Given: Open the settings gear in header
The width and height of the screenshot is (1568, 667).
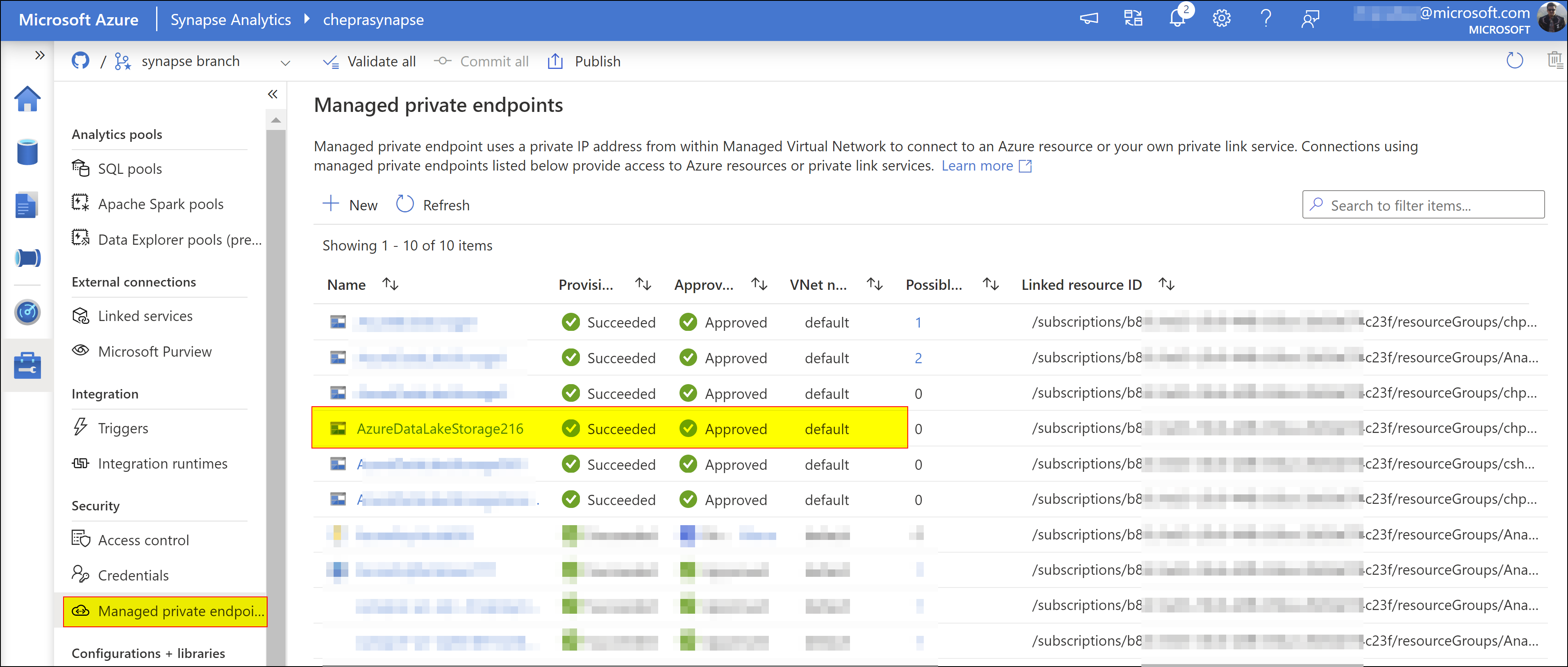Looking at the screenshot, I should click(x=1222, y=19).
